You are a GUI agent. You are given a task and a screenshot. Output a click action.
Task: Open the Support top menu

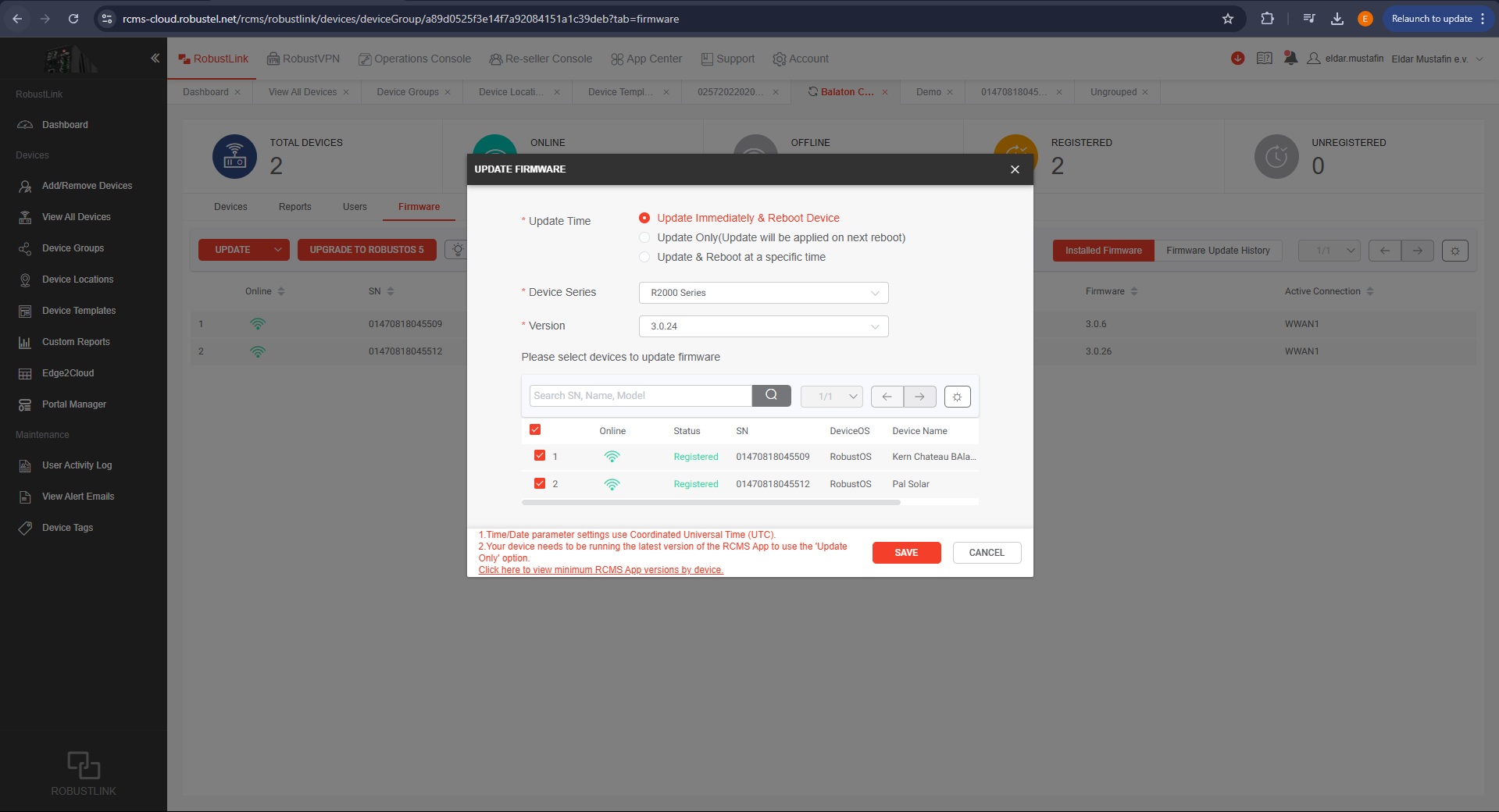(727, 59)
